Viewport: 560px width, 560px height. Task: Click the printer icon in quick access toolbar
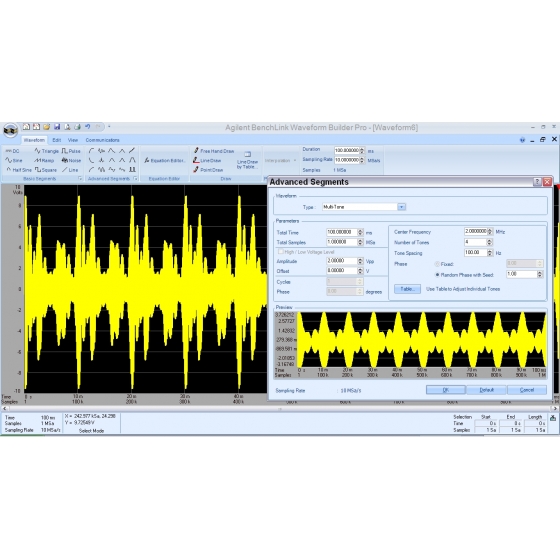[77, 127]
